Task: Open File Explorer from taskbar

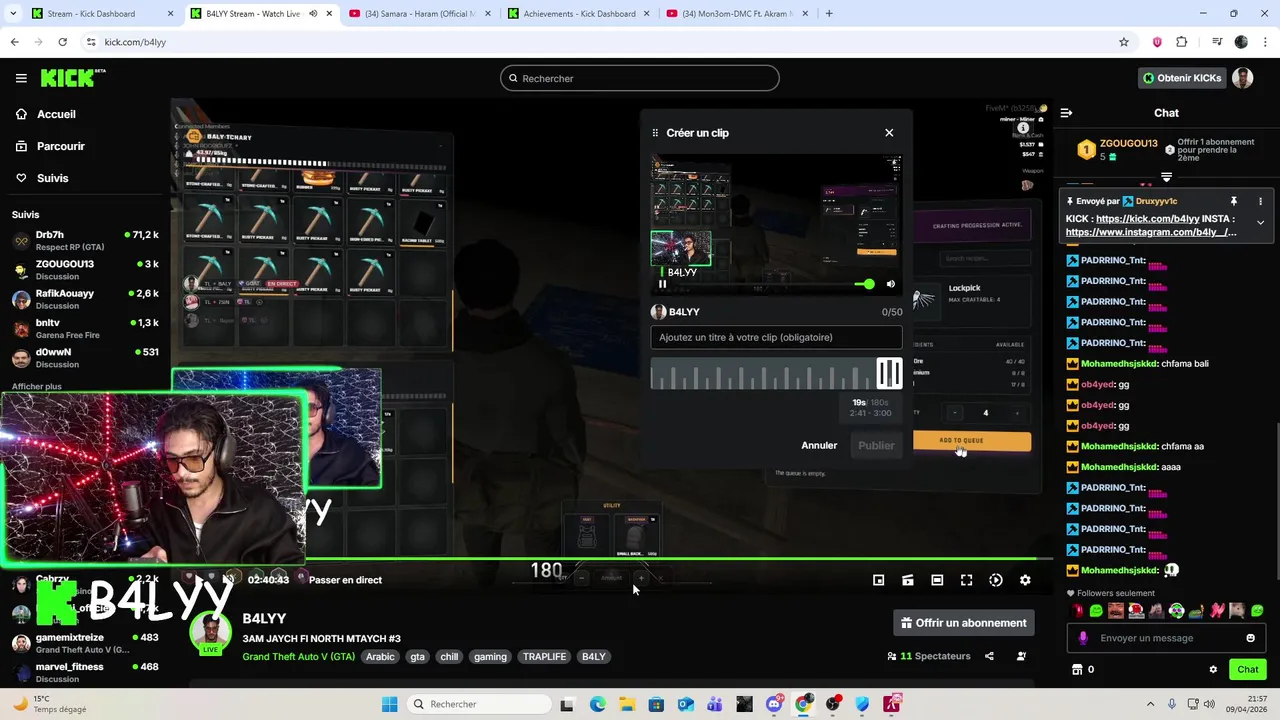Action: [x=627, y=704]
